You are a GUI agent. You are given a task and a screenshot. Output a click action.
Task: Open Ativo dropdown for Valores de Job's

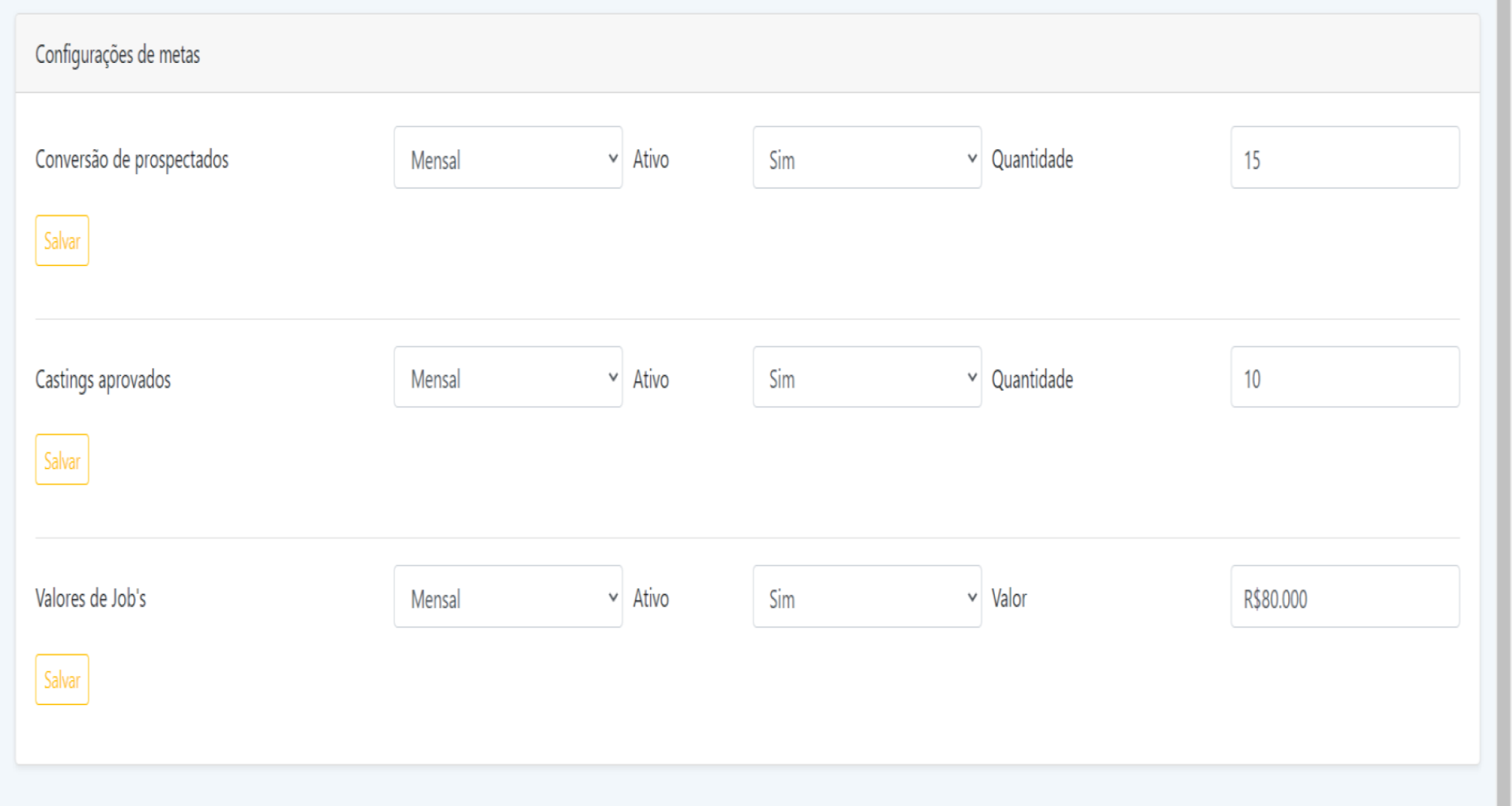point(867,597)
